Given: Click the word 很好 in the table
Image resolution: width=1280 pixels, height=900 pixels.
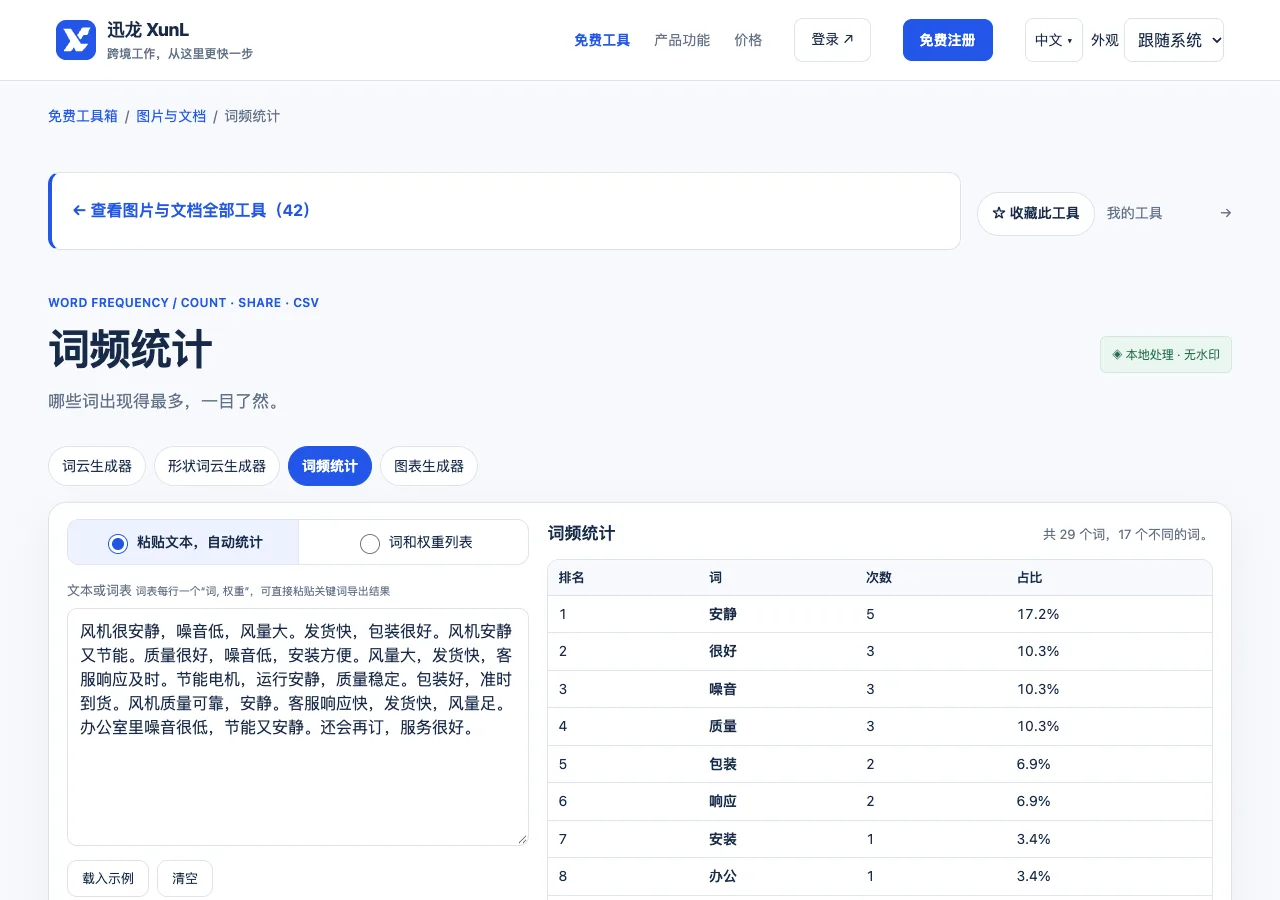Looking at the screenshot, I should 723,651.
